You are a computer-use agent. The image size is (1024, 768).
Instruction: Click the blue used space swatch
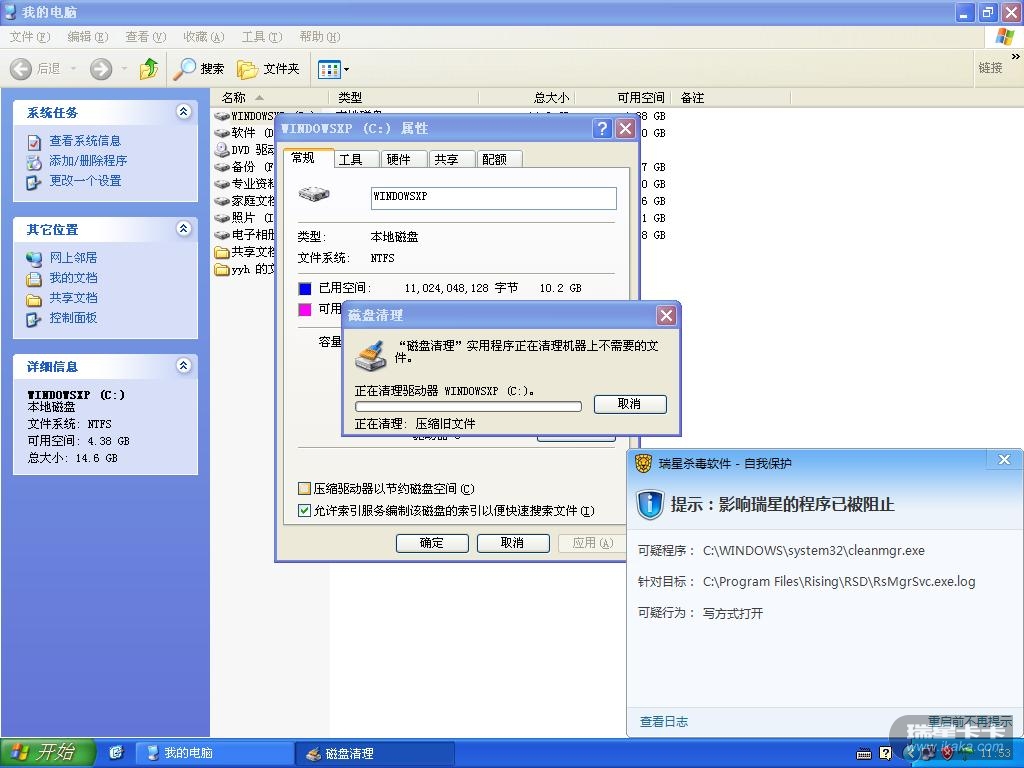pos(305,289)
